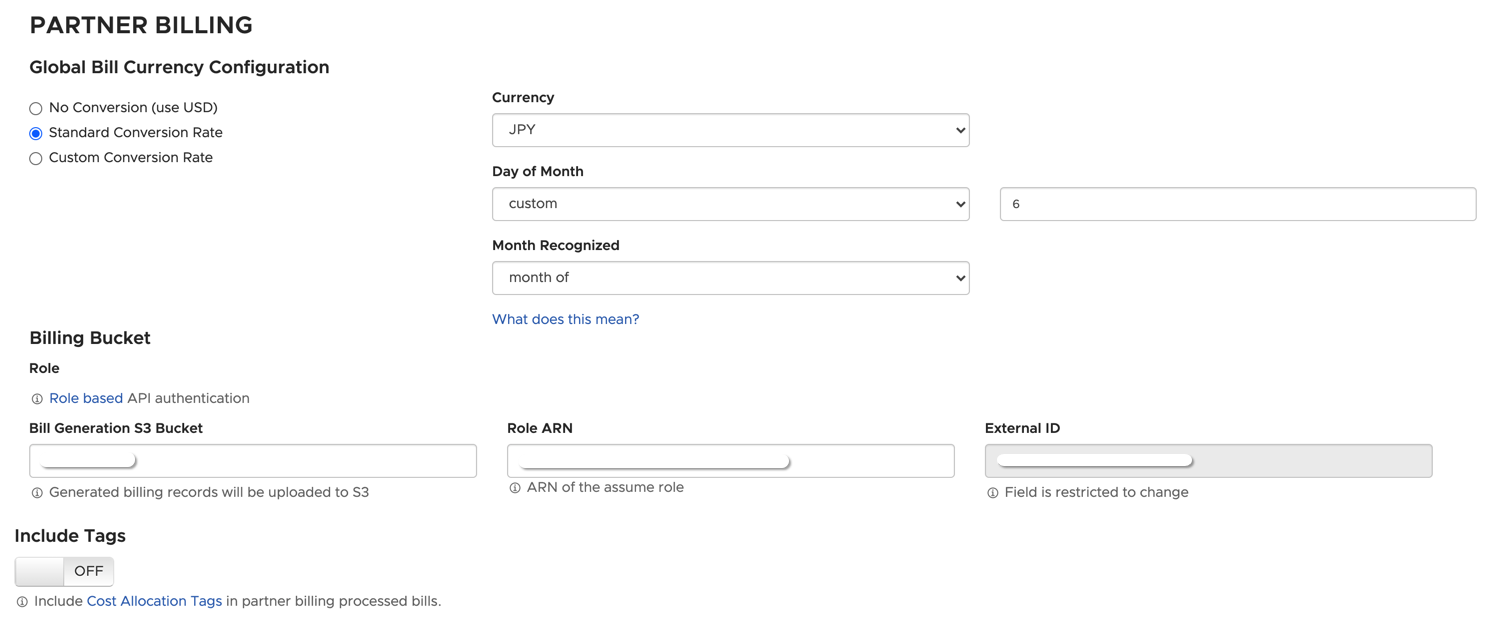Click info icon beside Role based authentication
Viewport: 1492px width, 619px height.
point(37,399)
